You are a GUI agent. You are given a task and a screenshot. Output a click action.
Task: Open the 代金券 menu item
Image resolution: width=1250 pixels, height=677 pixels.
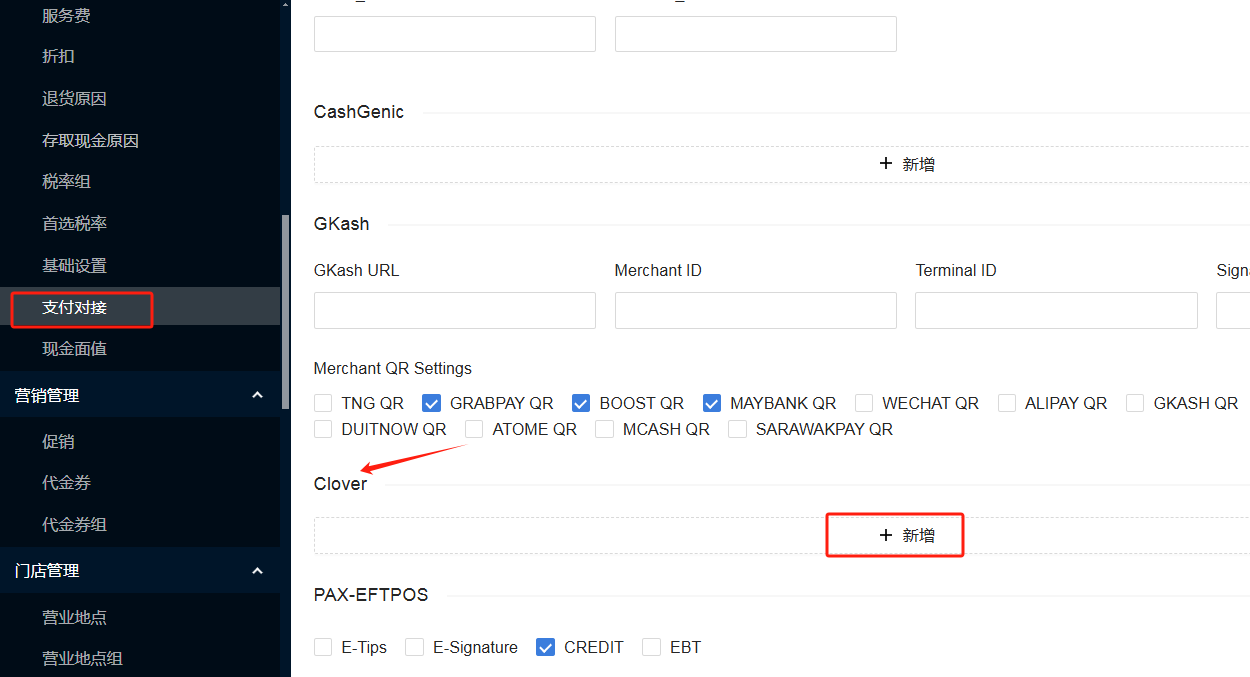pyautogui.click(x=66, y=482)
